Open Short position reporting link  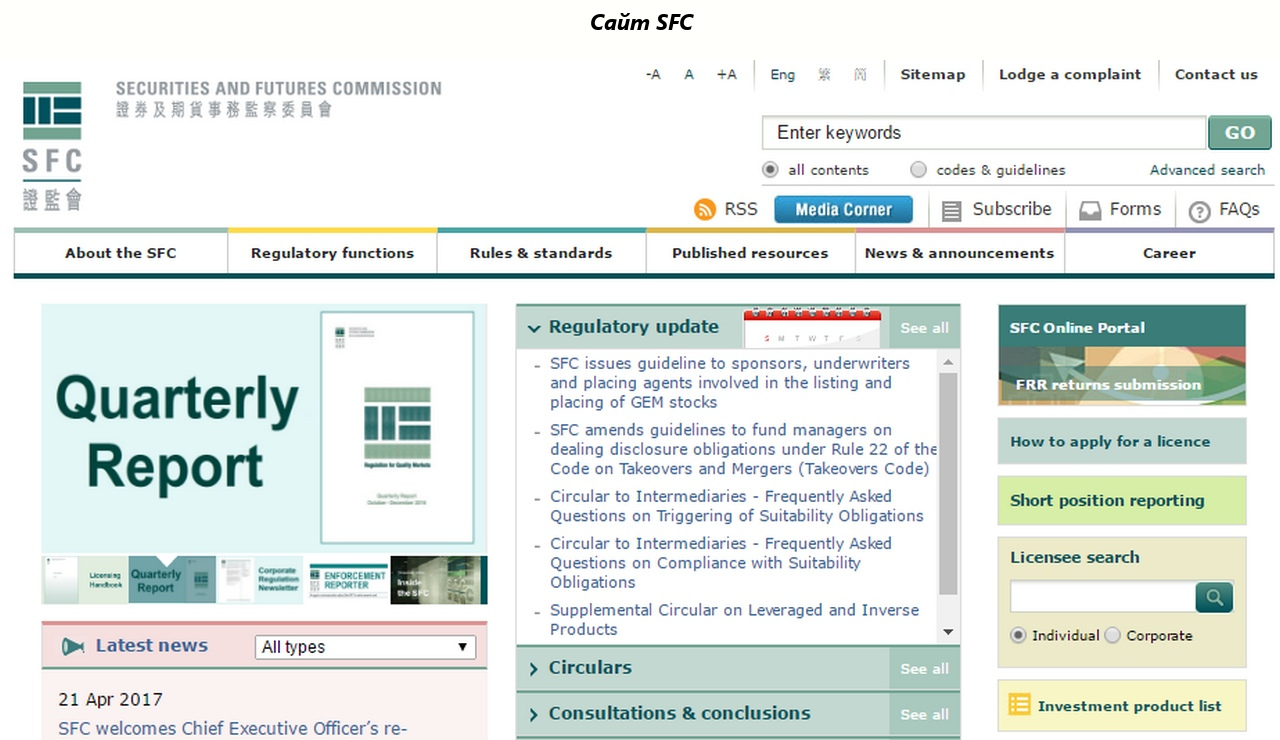click(x=1122, y=501)
